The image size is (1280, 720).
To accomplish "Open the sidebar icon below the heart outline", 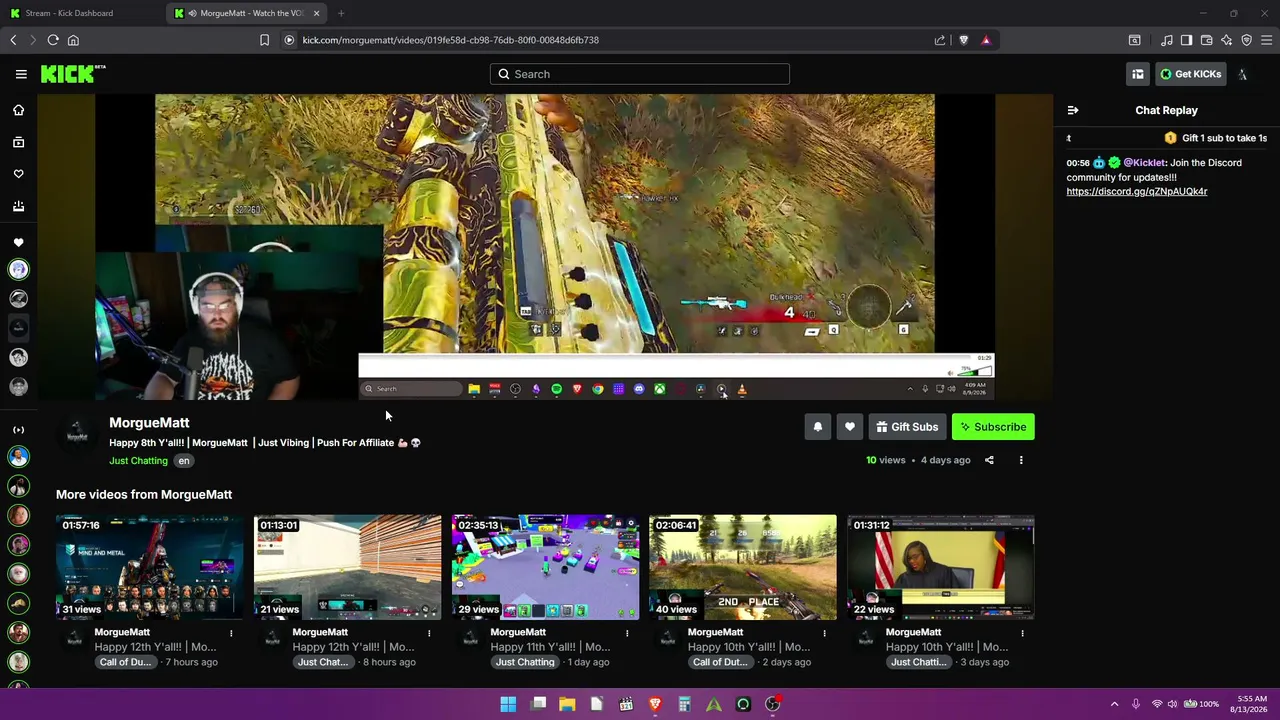I will pos(18,206).
